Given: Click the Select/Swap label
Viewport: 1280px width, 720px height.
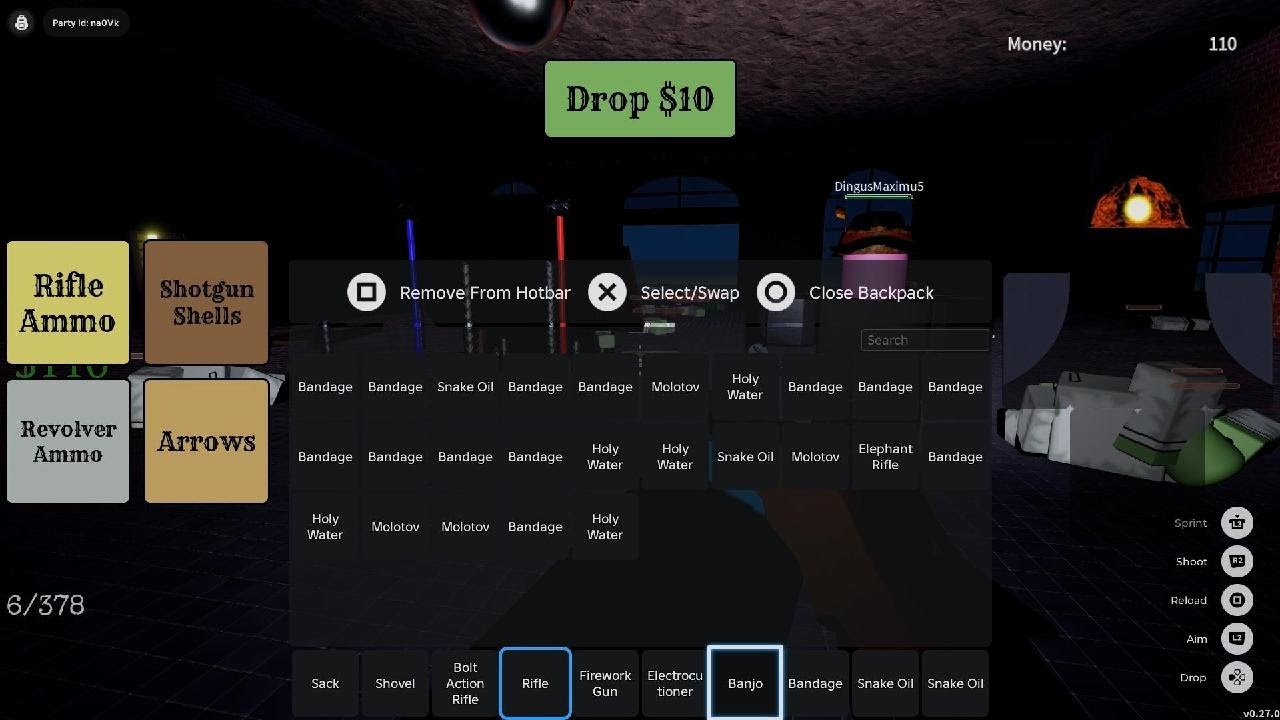Looking at the screenshot, I should click(x=690, y=293).
